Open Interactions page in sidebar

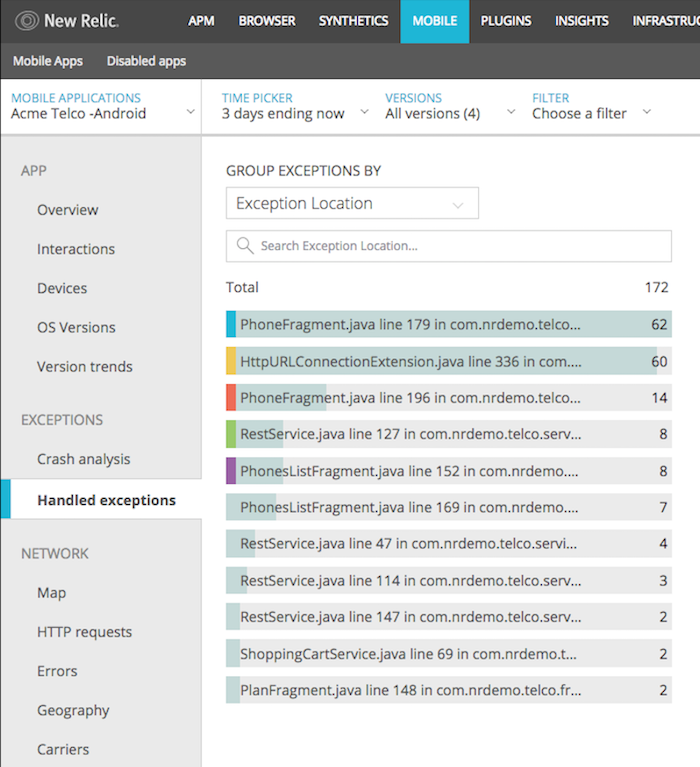click(76, 249)
